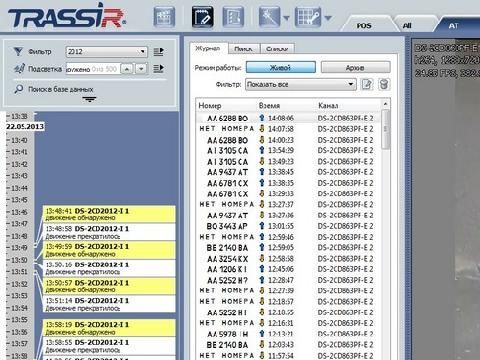Expand the Показать все filter dropdown
This screenshot has width=480, height=360.
click(x=301, y=84)
